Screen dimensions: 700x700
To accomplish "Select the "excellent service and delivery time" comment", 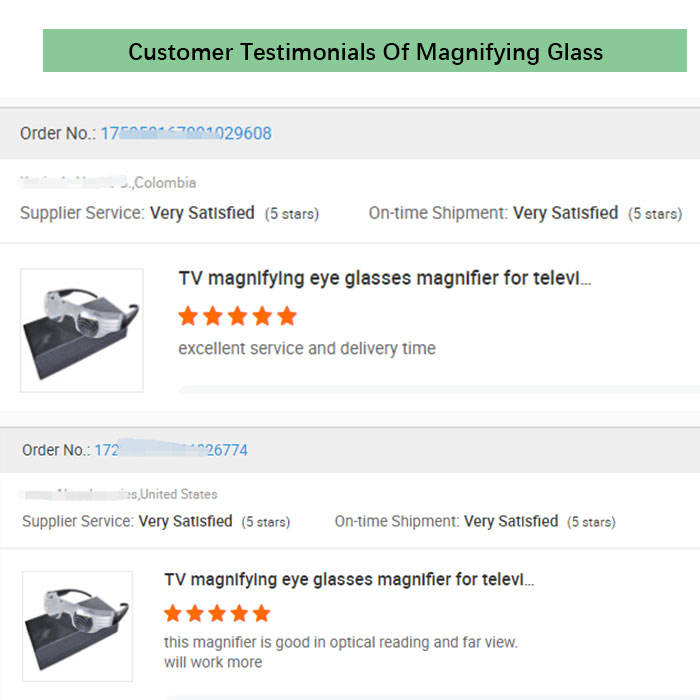I will [307, 349].
